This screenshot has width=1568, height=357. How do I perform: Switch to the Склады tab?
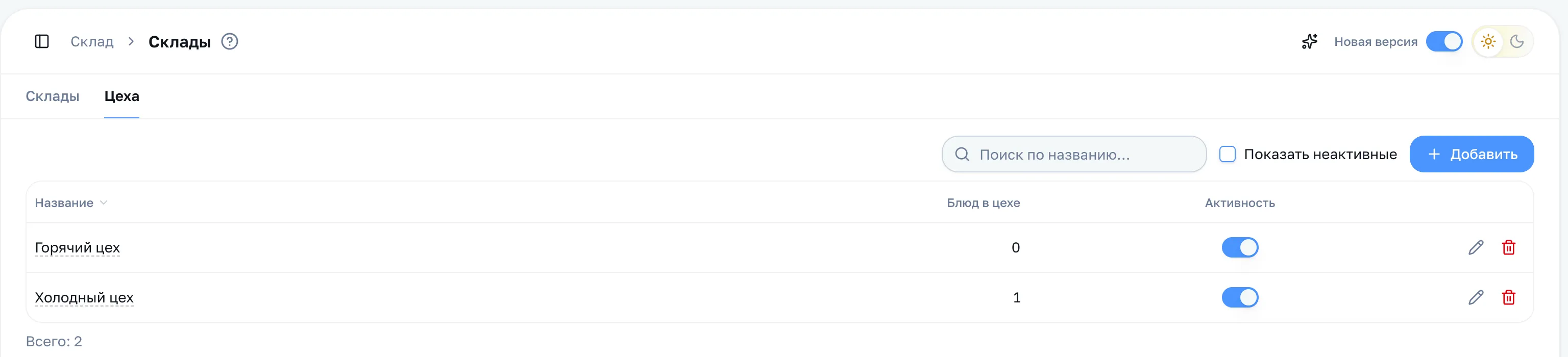coord(53,96)
